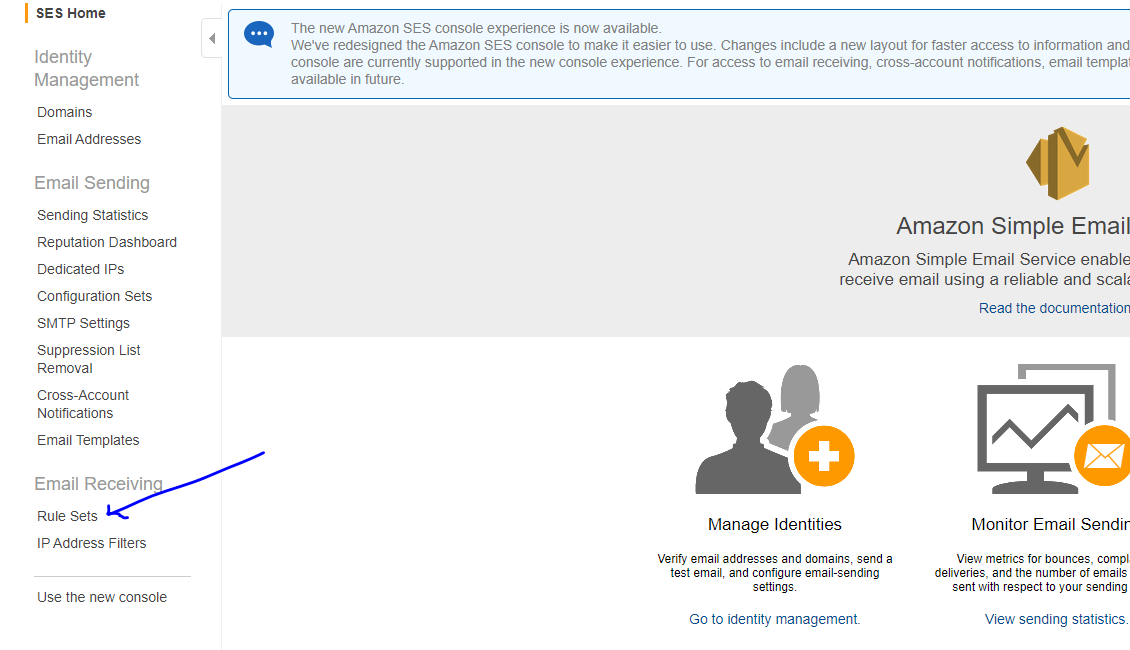
Task: Click the Monitor Email Sending screen icon
Action: 1053,429
